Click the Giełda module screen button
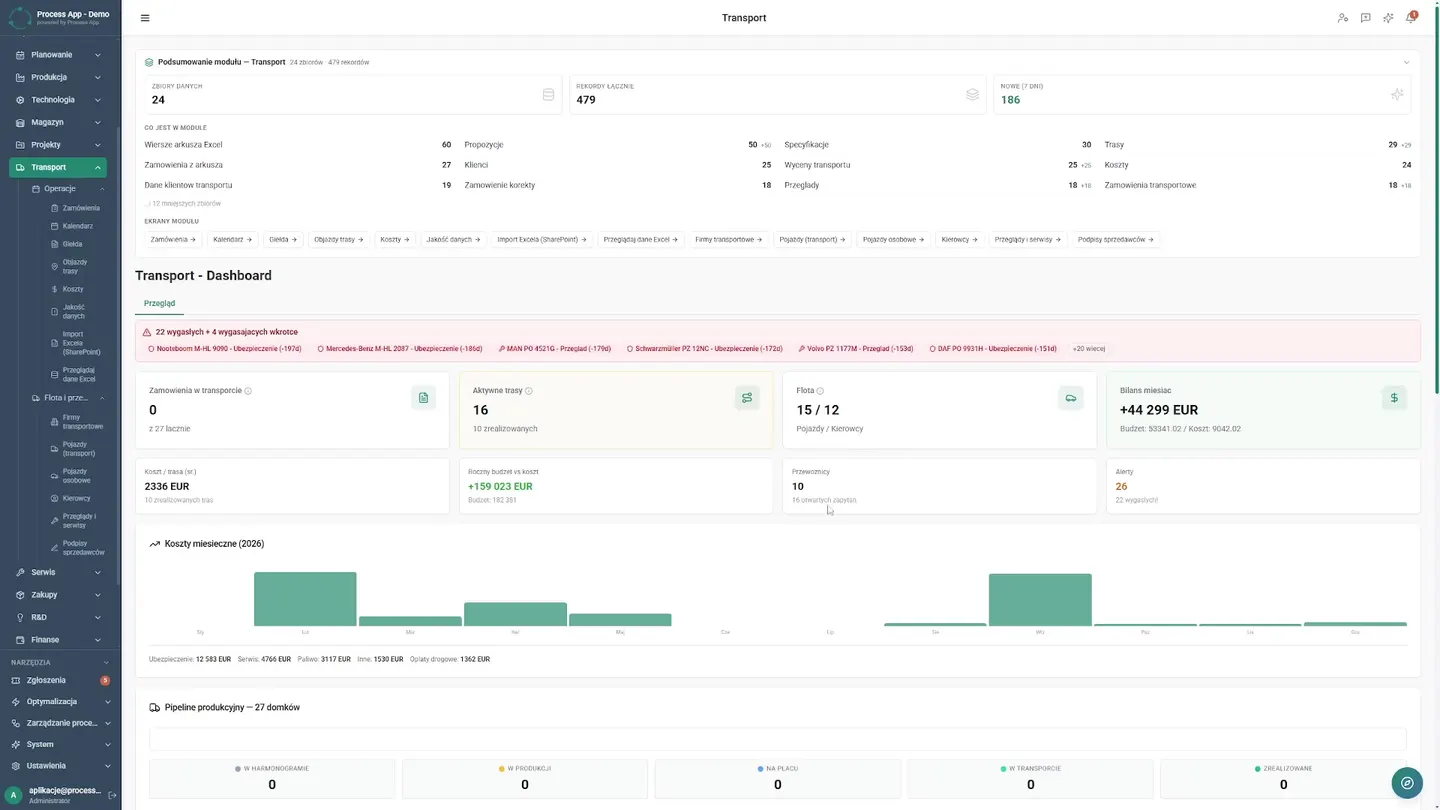The width and height of the screenshot is (1440, 810). tap(282, 240)
